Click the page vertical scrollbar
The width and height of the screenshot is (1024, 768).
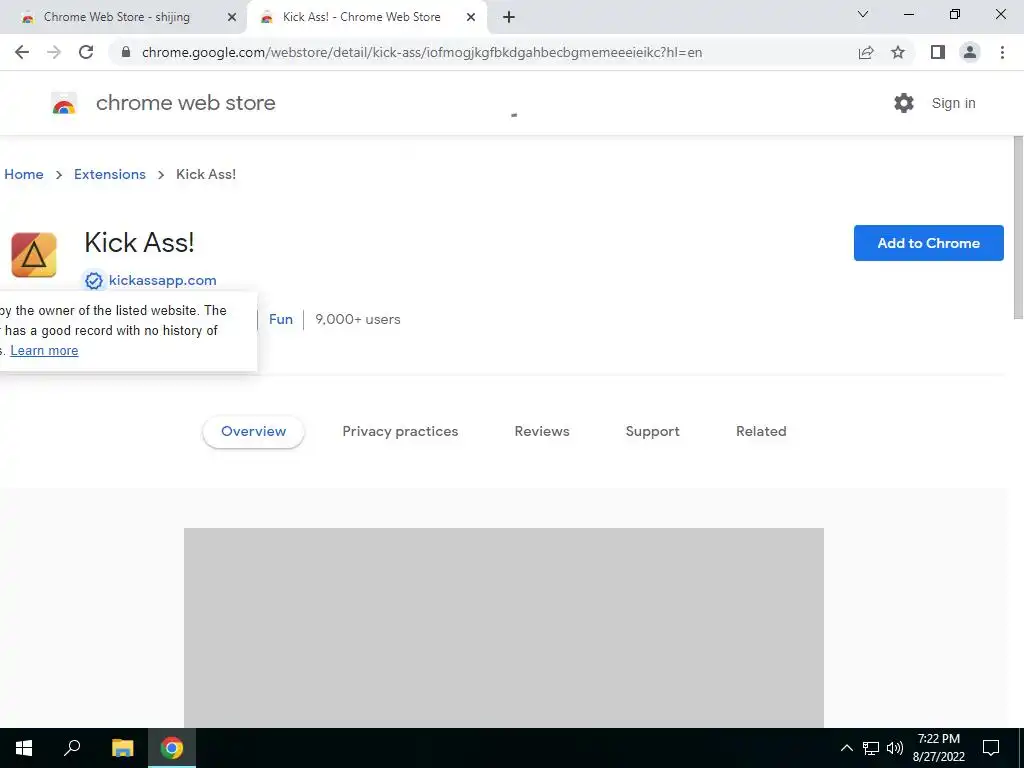pos(1018,227)
